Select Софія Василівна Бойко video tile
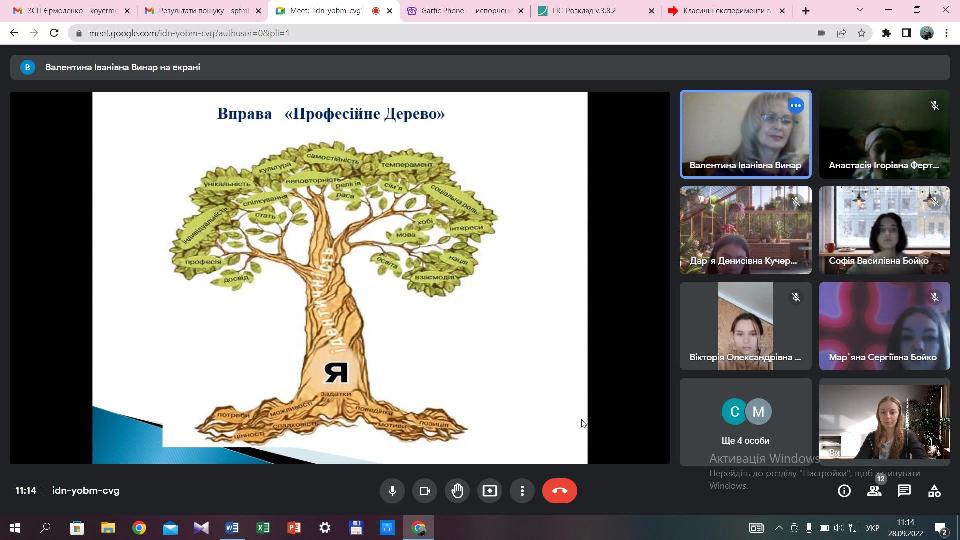Screen dimensions: 960x540 coord(884,230)
